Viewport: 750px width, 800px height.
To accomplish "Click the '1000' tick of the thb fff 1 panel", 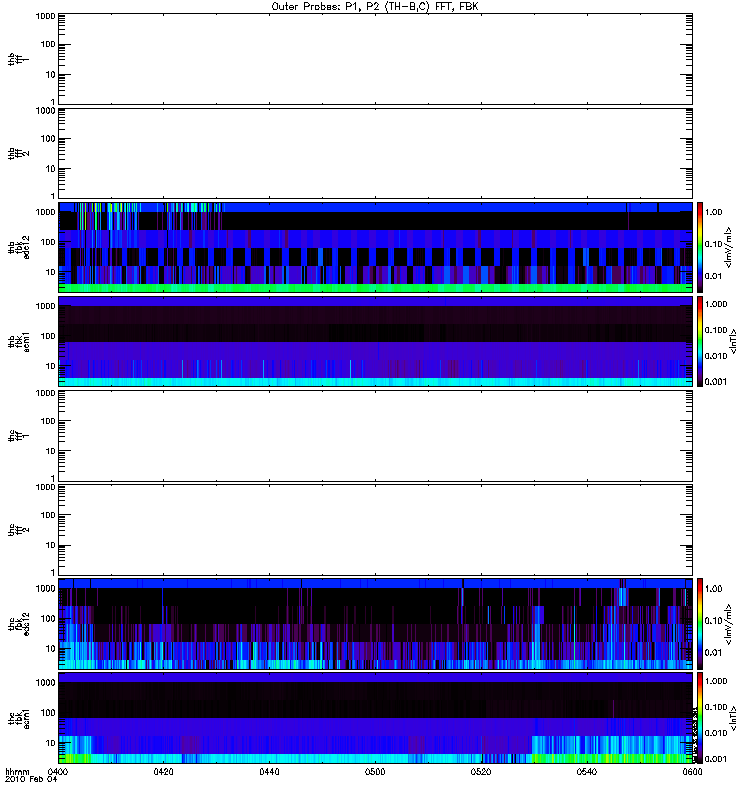I will pos(45,16).
